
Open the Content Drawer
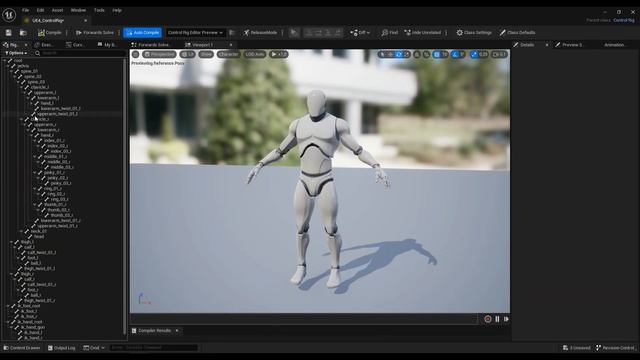point(22,348)
